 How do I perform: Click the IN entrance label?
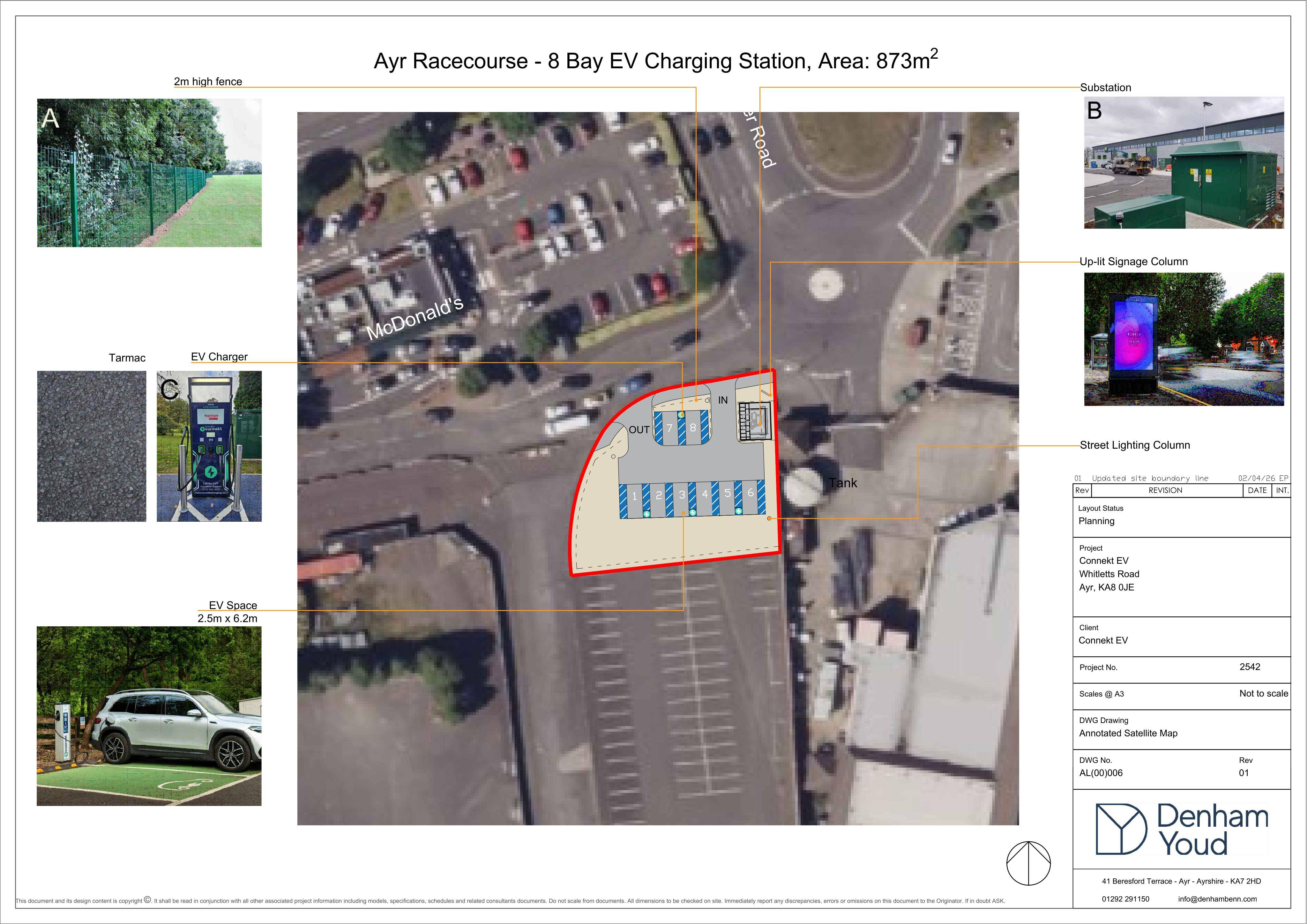coord(722,400)
